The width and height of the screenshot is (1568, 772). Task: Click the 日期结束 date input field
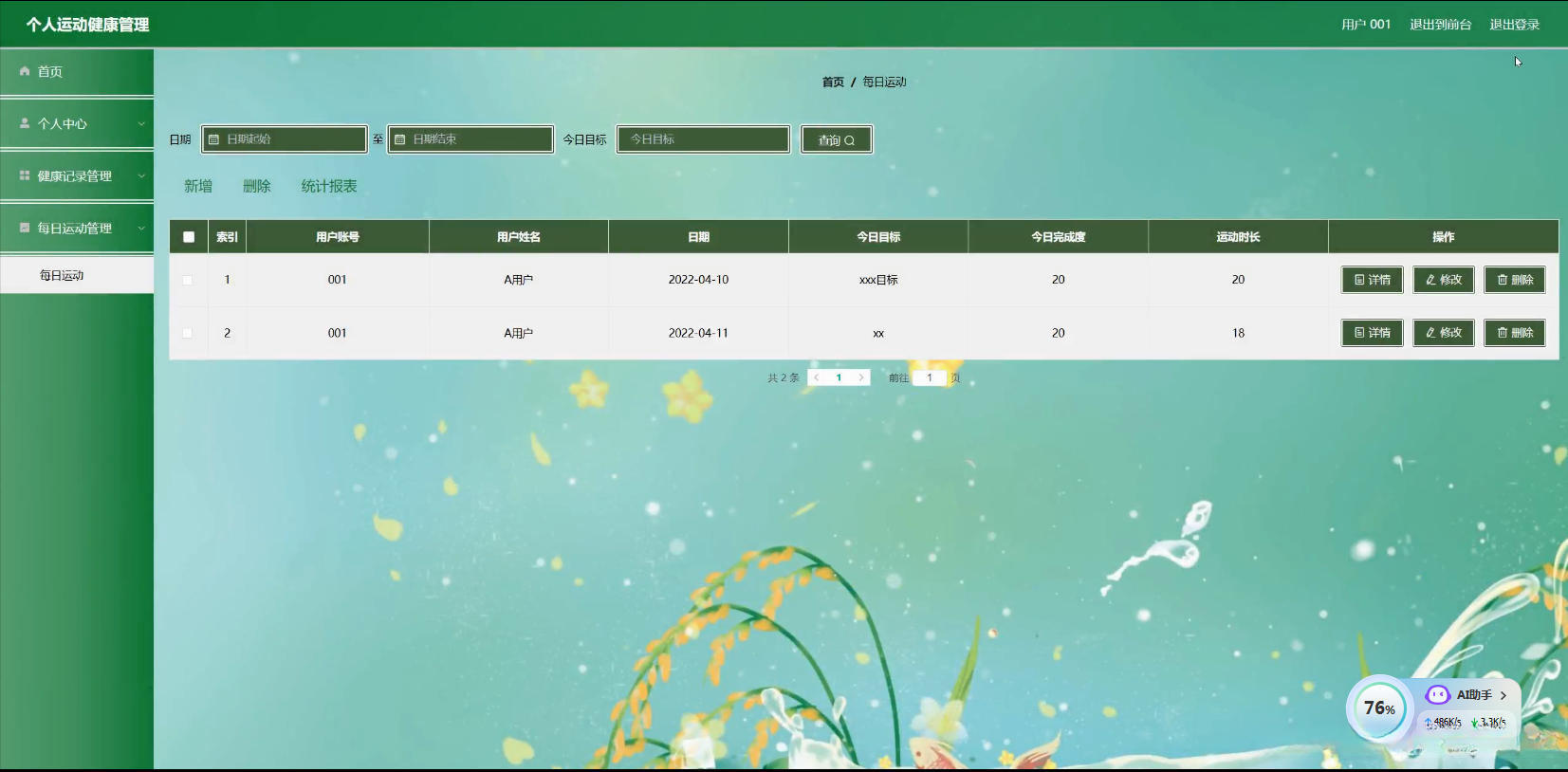470,139
